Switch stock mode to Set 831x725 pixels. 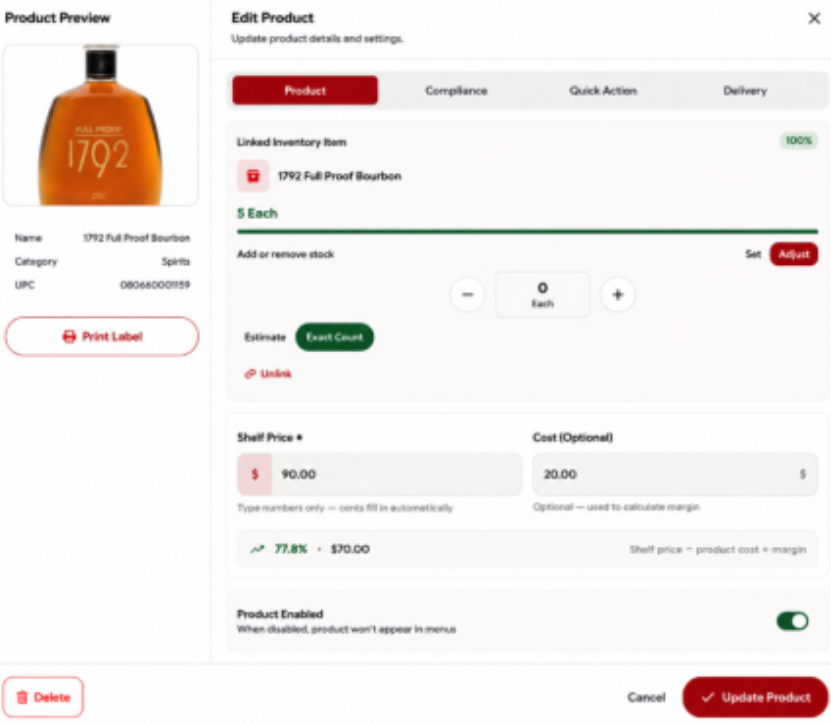[753, 254]
